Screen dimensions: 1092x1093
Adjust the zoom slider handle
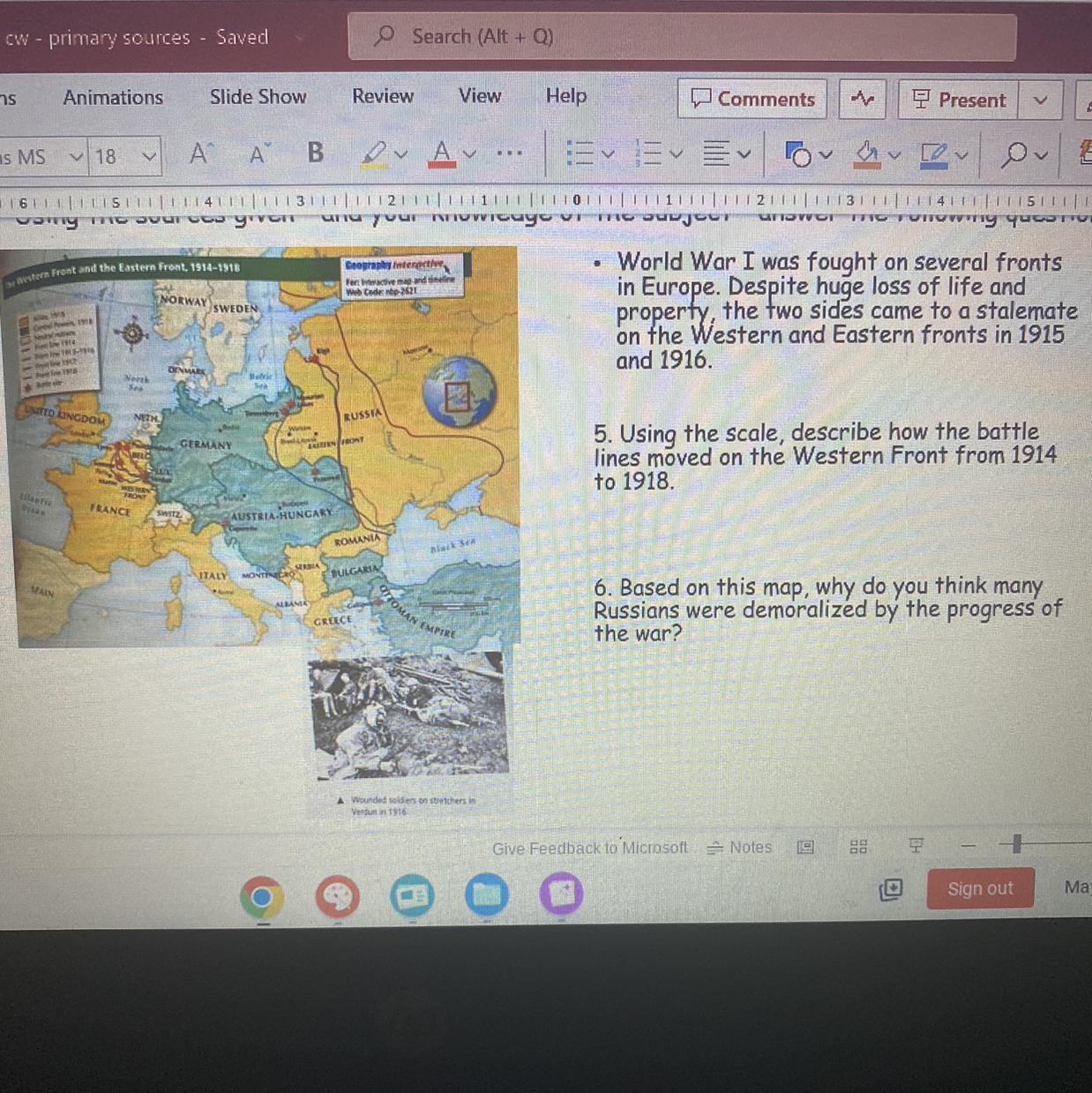point(1016,844)
